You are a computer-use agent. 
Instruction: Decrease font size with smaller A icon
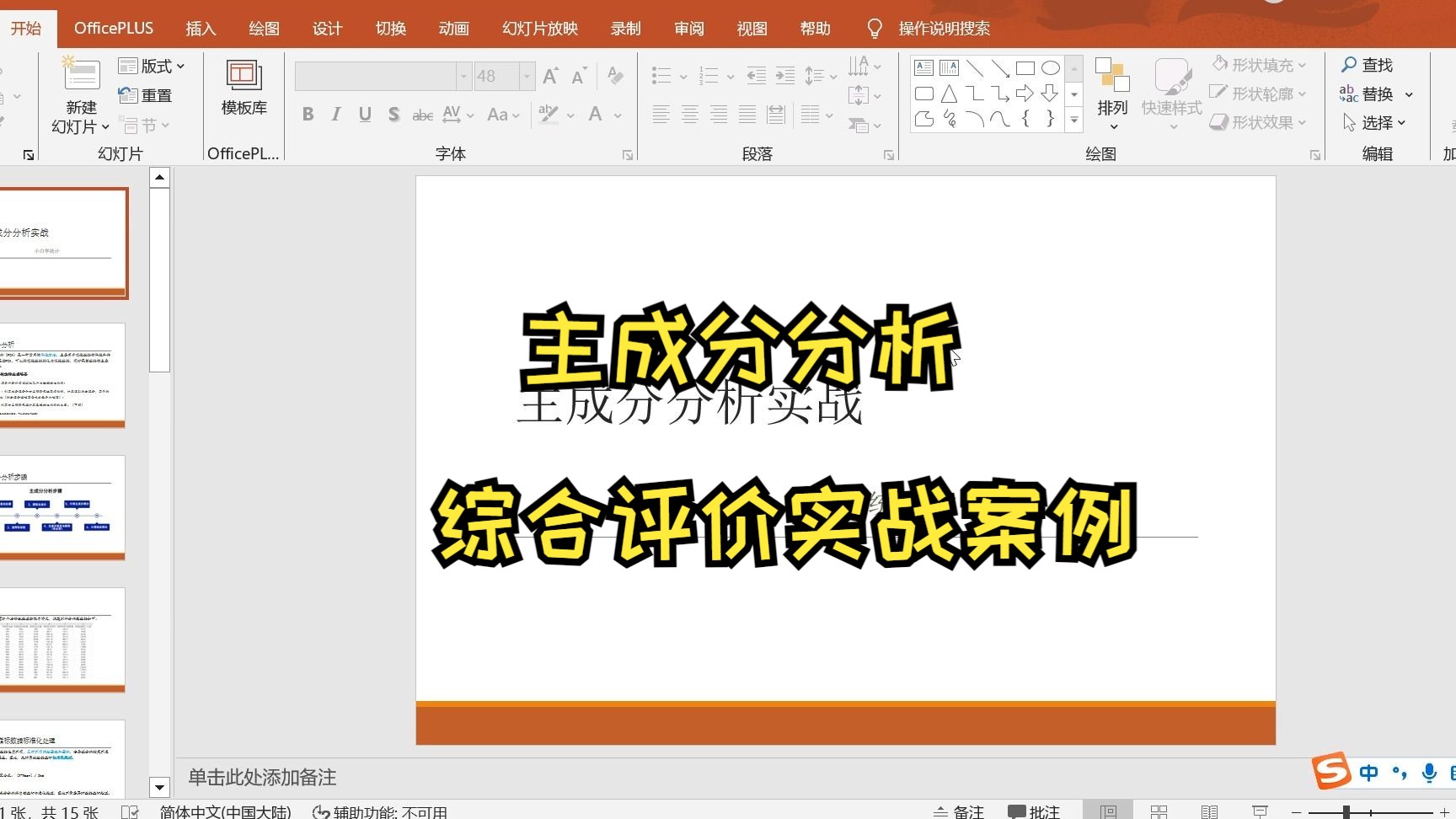[x=579, y=76]
